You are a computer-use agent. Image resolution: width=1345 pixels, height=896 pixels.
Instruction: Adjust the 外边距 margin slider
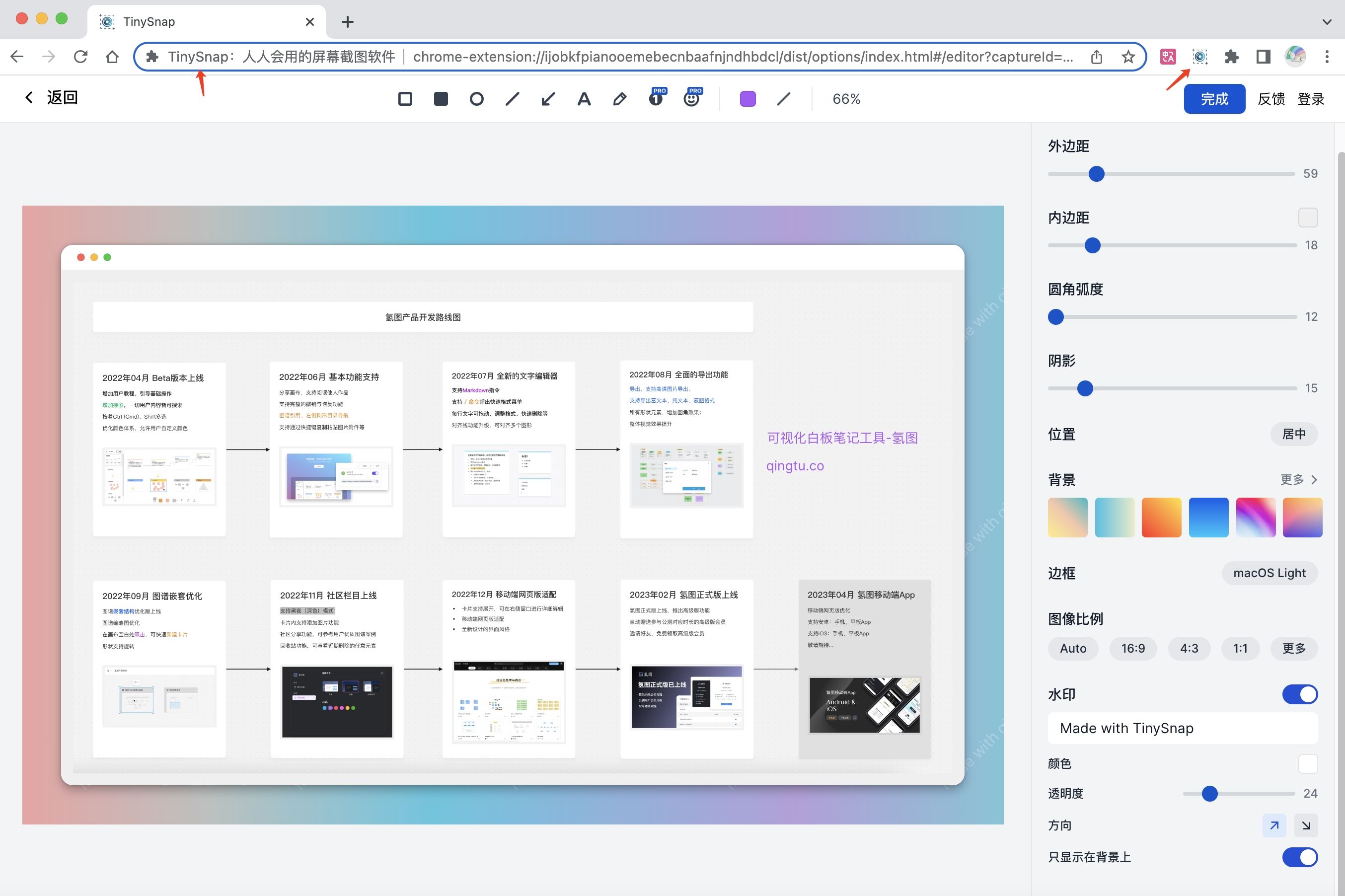[1171, 174]
